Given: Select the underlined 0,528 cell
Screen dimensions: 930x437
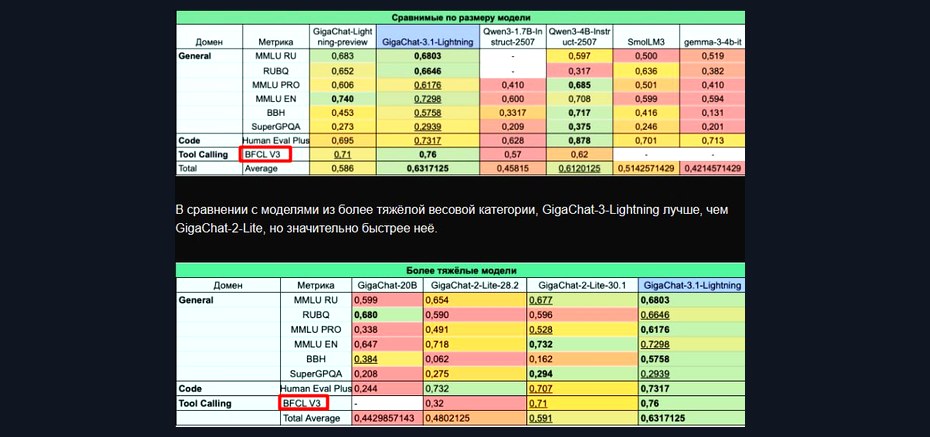Looking at the screenshot, I should pyautogui.click(x=582, y=330).
